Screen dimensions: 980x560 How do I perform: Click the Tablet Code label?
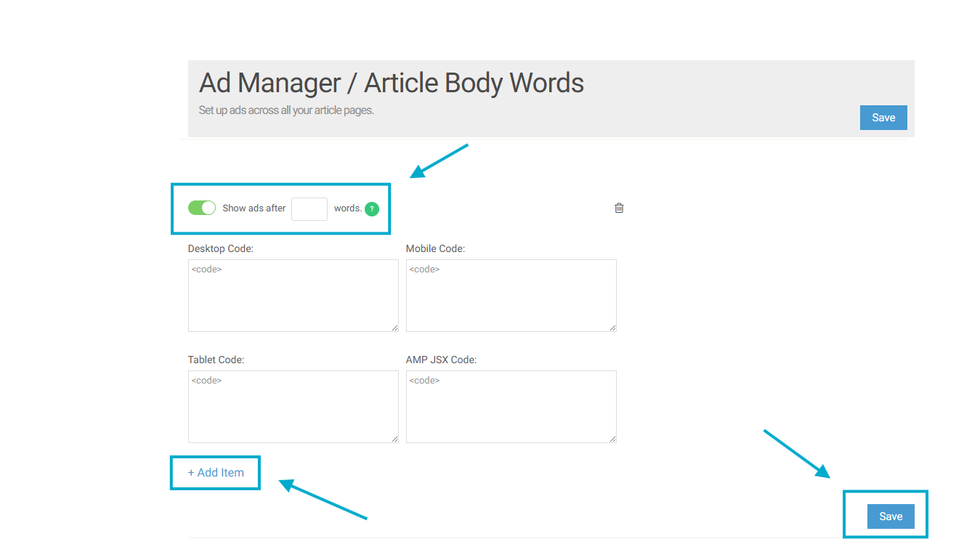coord(216,359)
